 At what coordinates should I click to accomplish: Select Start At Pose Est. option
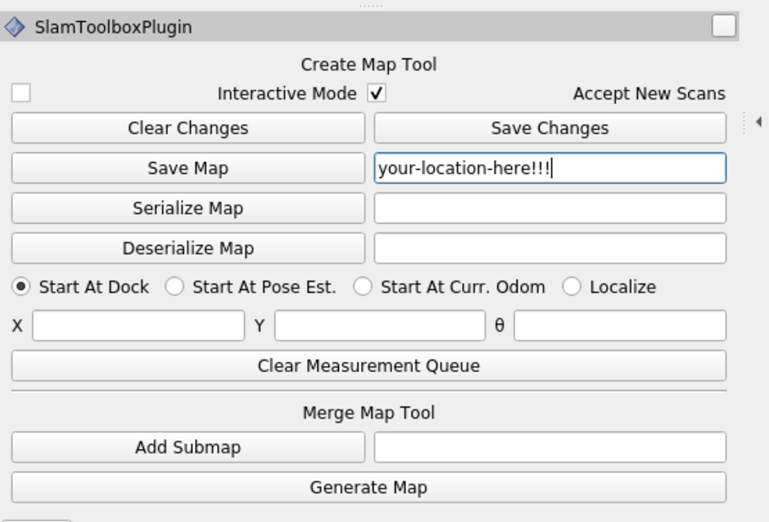tap(175, 287)
